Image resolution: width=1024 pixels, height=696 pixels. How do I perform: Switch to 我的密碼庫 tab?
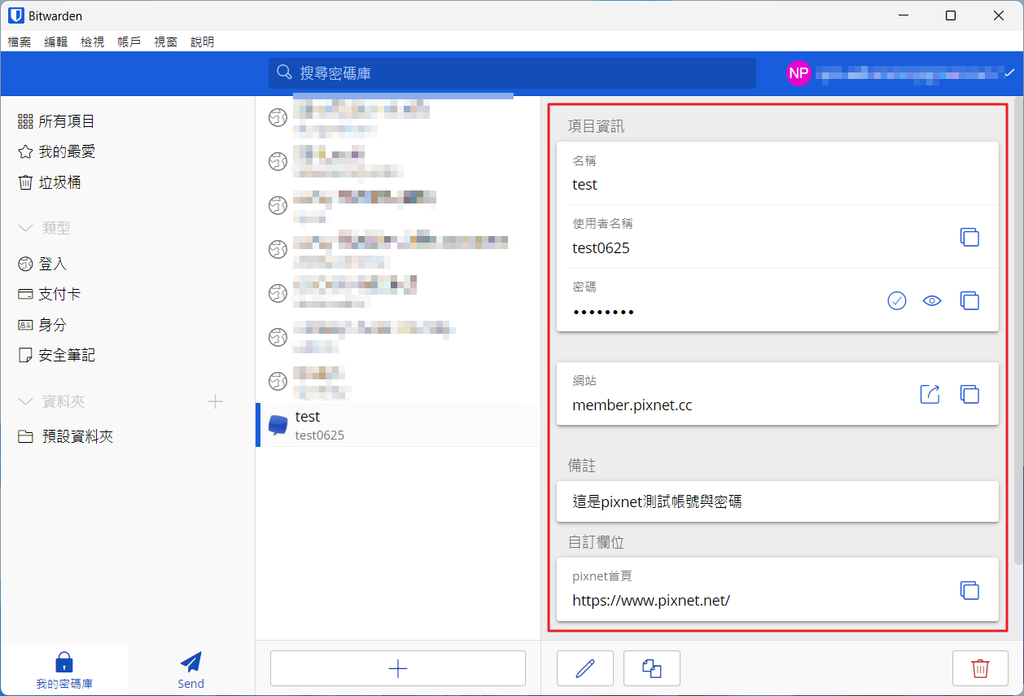coord(64,670)
